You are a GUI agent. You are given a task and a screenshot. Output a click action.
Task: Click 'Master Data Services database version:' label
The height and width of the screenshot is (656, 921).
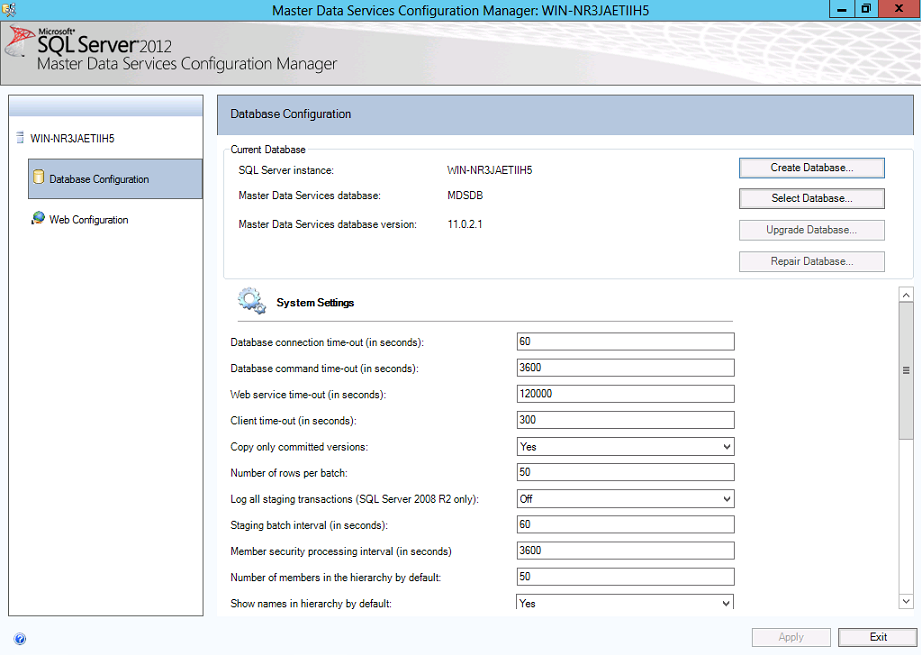(328, 224)
